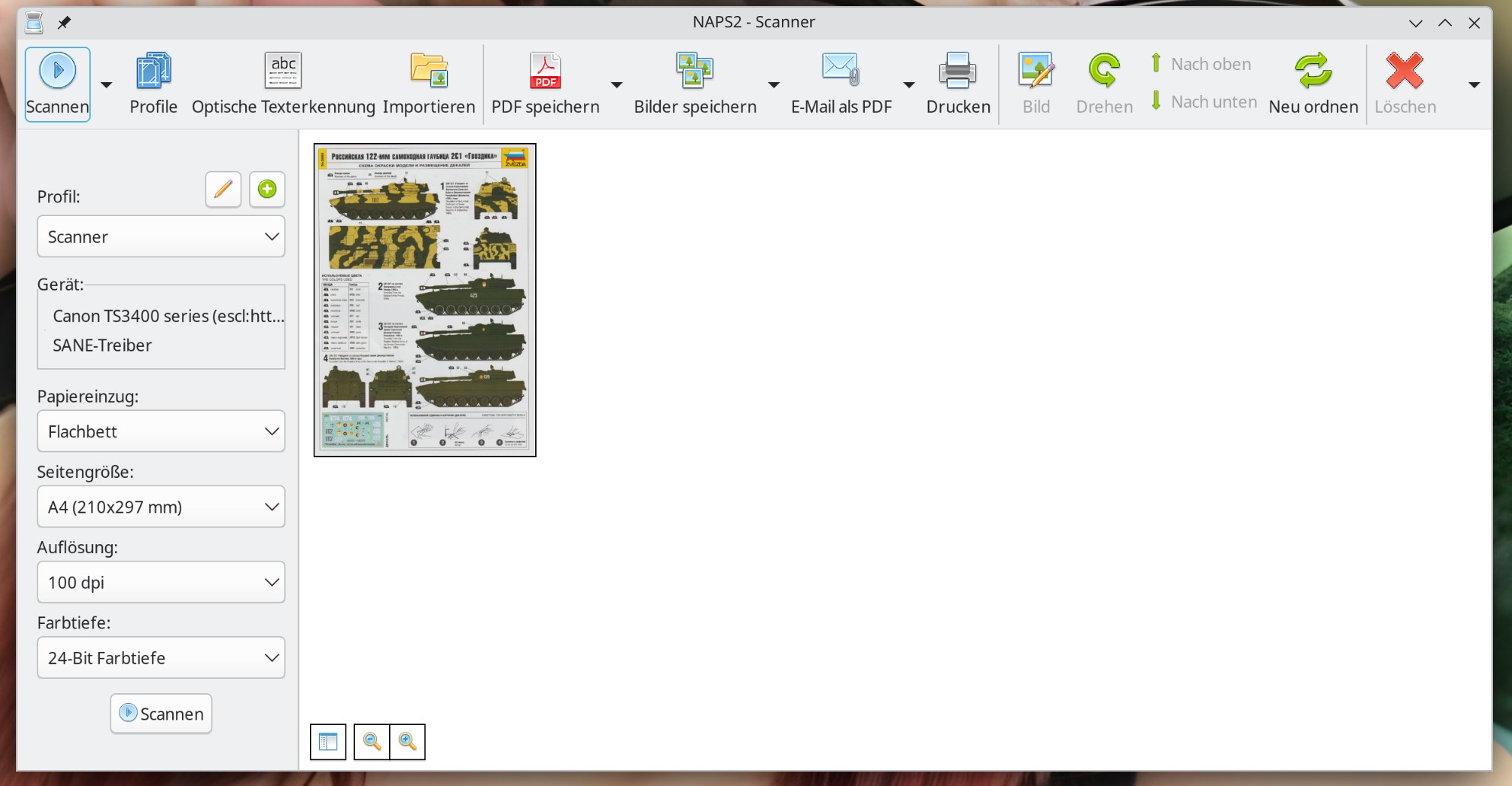
Task: Open the Profile manager icon
Action: (x=153, y=84)
